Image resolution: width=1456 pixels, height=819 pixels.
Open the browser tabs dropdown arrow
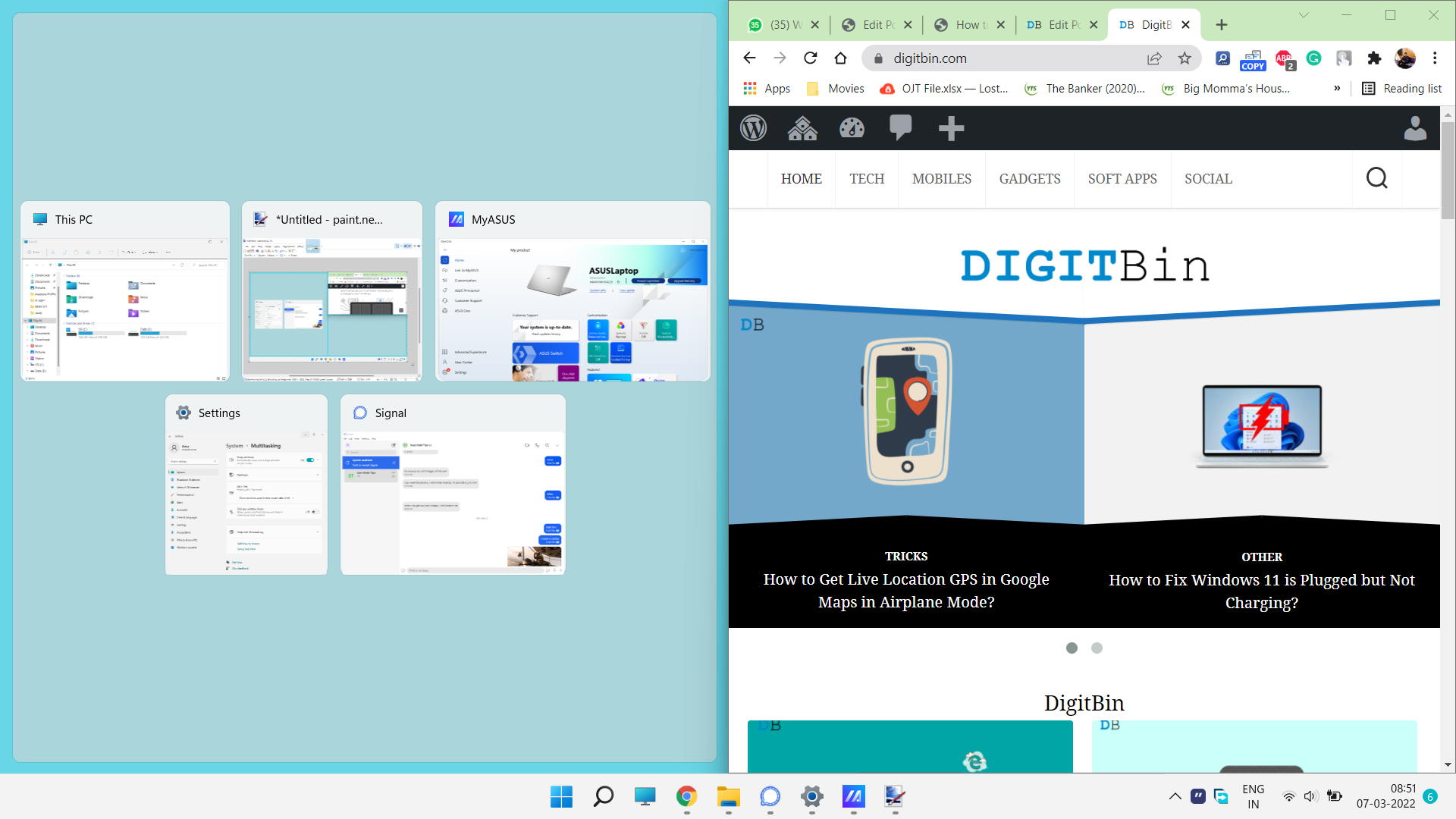tap(1302, 15)
